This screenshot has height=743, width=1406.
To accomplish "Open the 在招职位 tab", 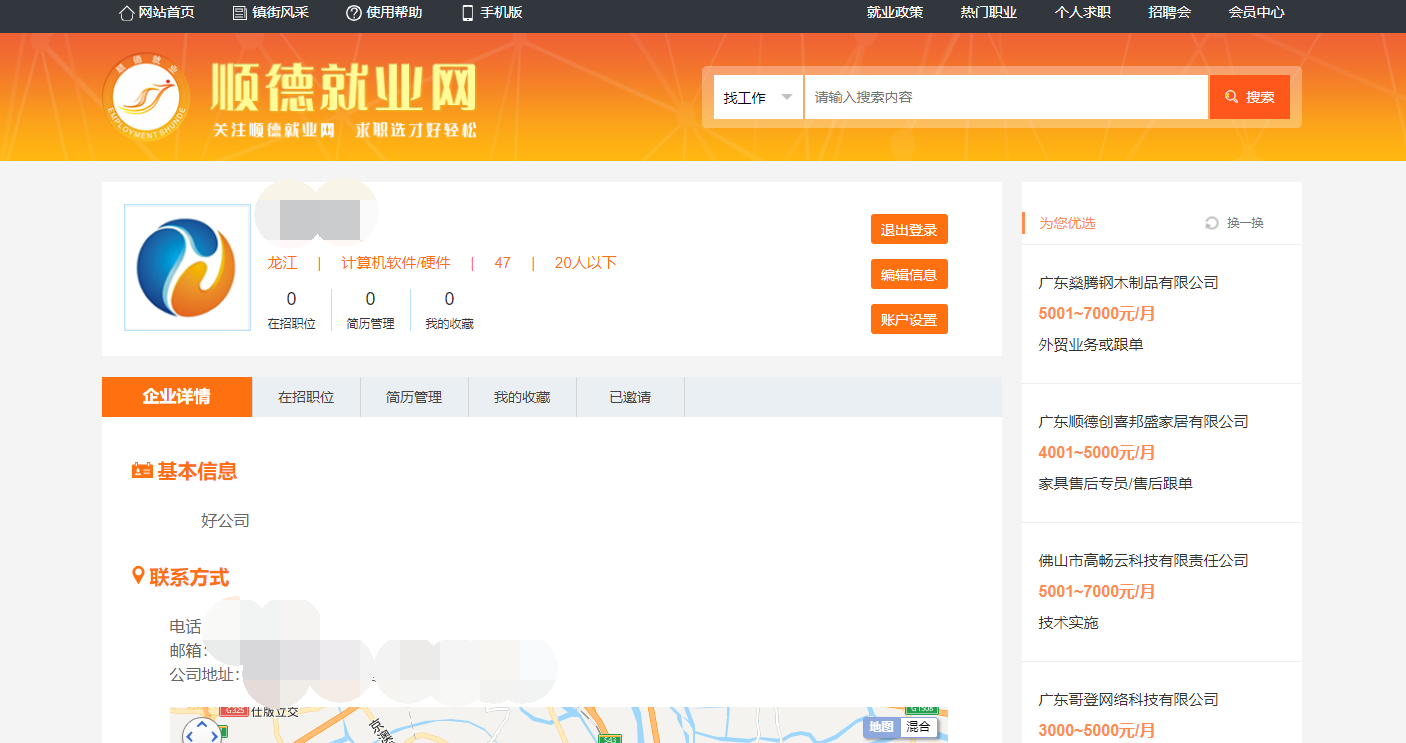I will (x=306, y=397).
